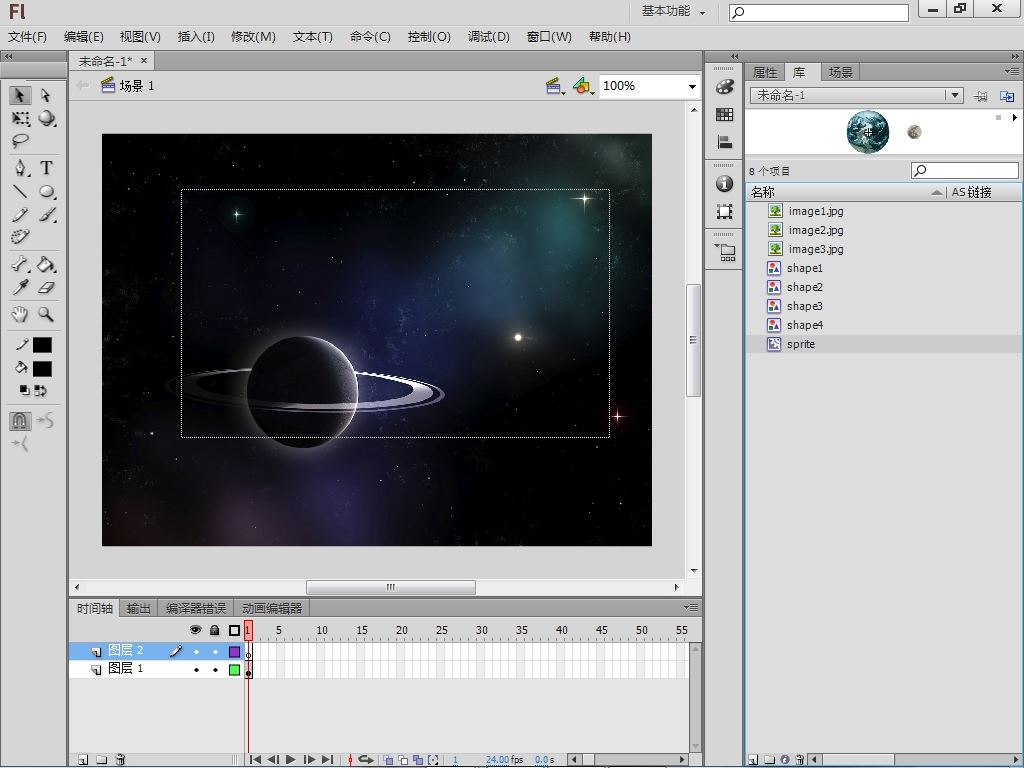Switch to the 动画编辑器 tab
This screenshot has width=1024, height=768.
[272, 609]
